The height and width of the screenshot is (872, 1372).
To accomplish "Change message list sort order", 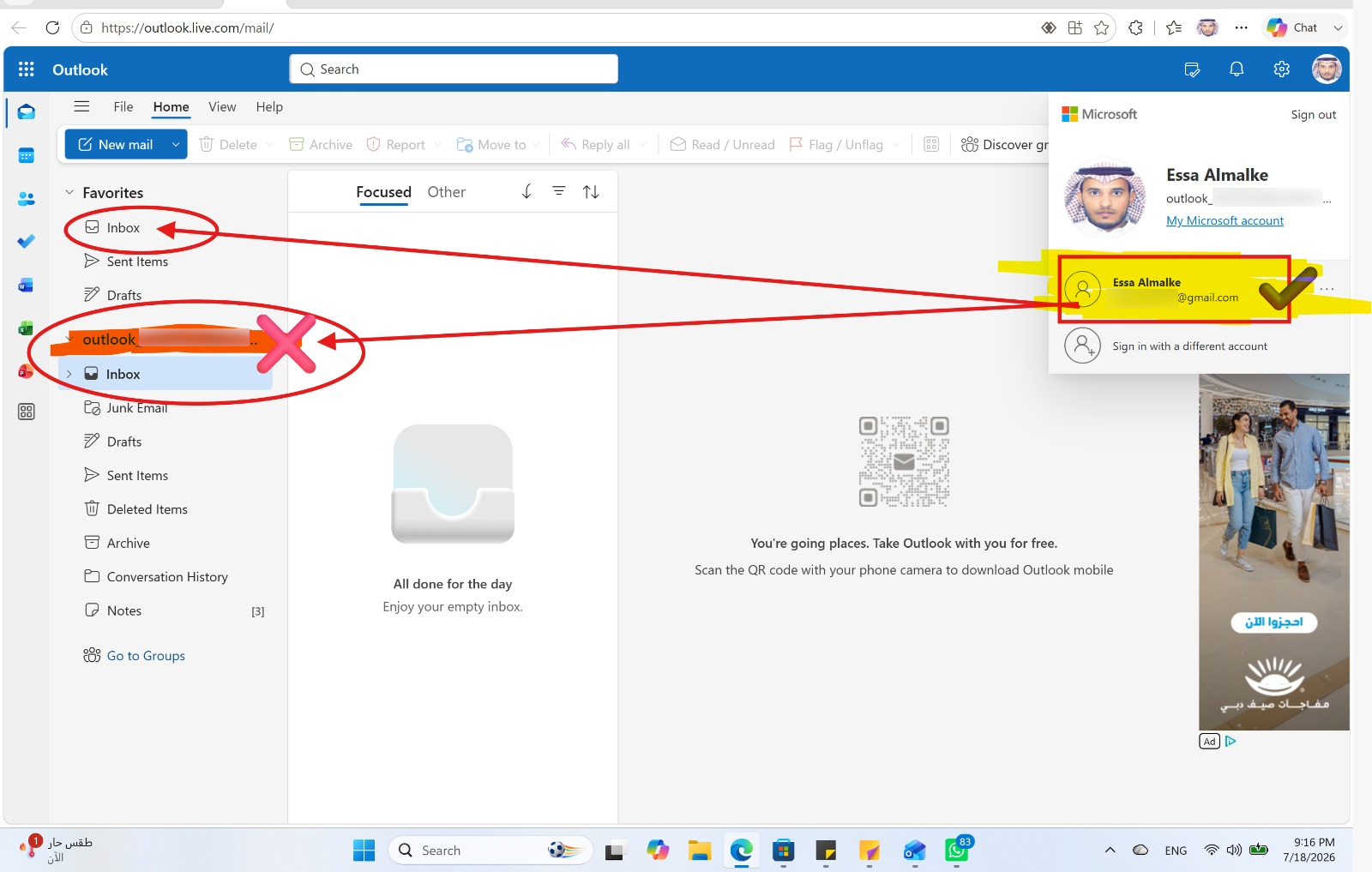I will 591,191.
